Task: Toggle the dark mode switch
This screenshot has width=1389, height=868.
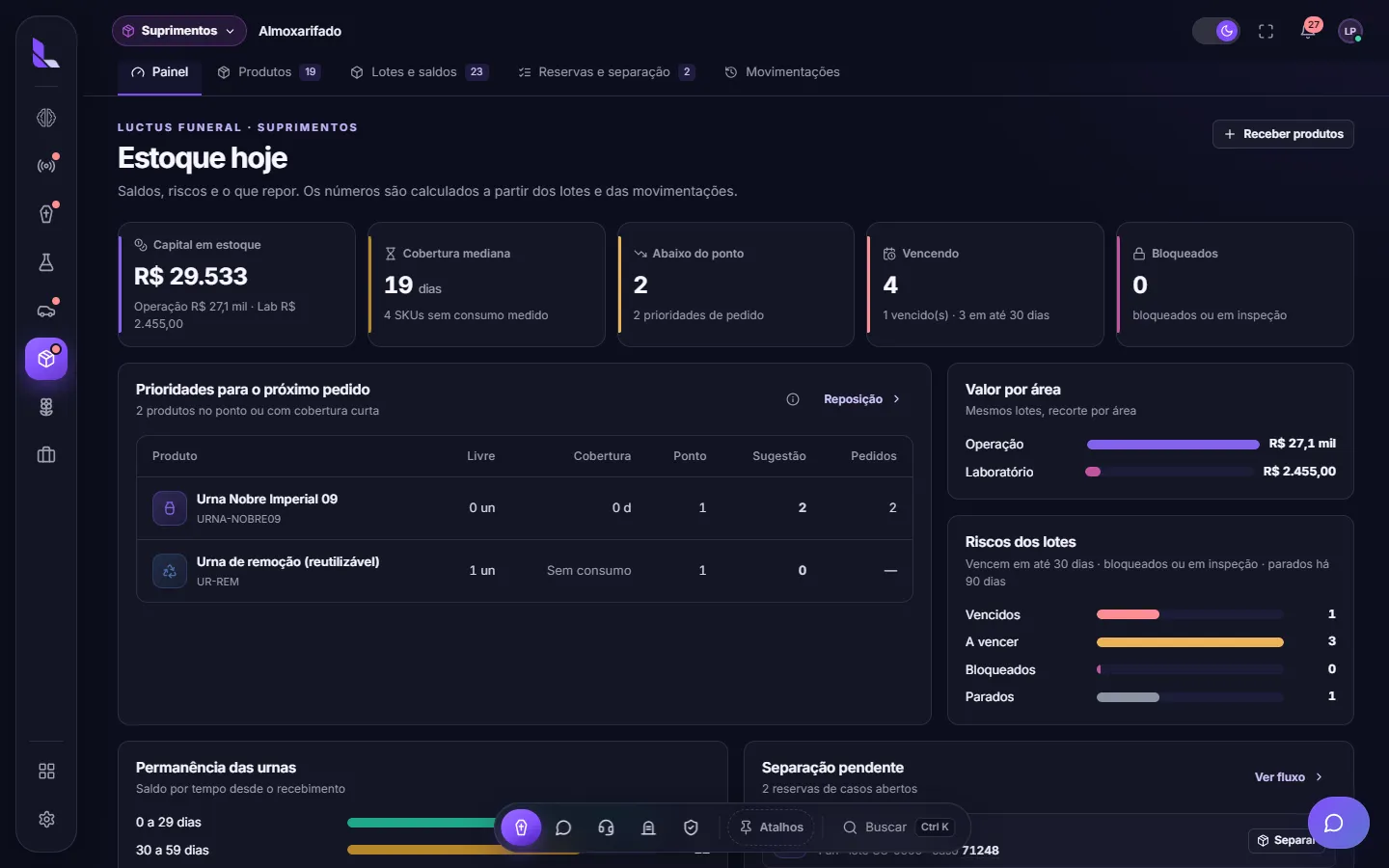Action: point(1216,31)
